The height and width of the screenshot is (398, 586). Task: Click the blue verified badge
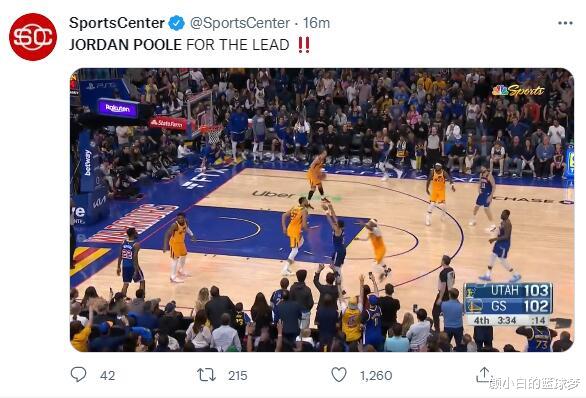(x=176, y=23)
